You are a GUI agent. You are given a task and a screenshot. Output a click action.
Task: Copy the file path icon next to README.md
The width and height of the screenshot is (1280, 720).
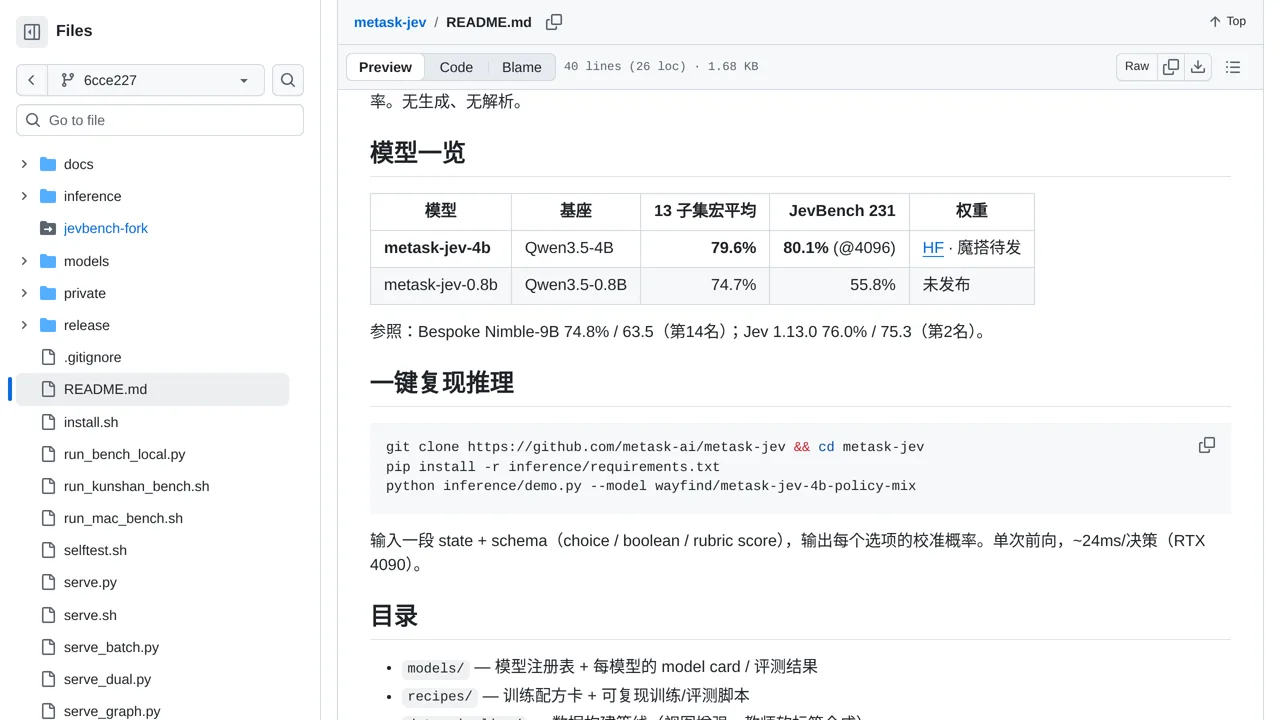tap(554, 22)
